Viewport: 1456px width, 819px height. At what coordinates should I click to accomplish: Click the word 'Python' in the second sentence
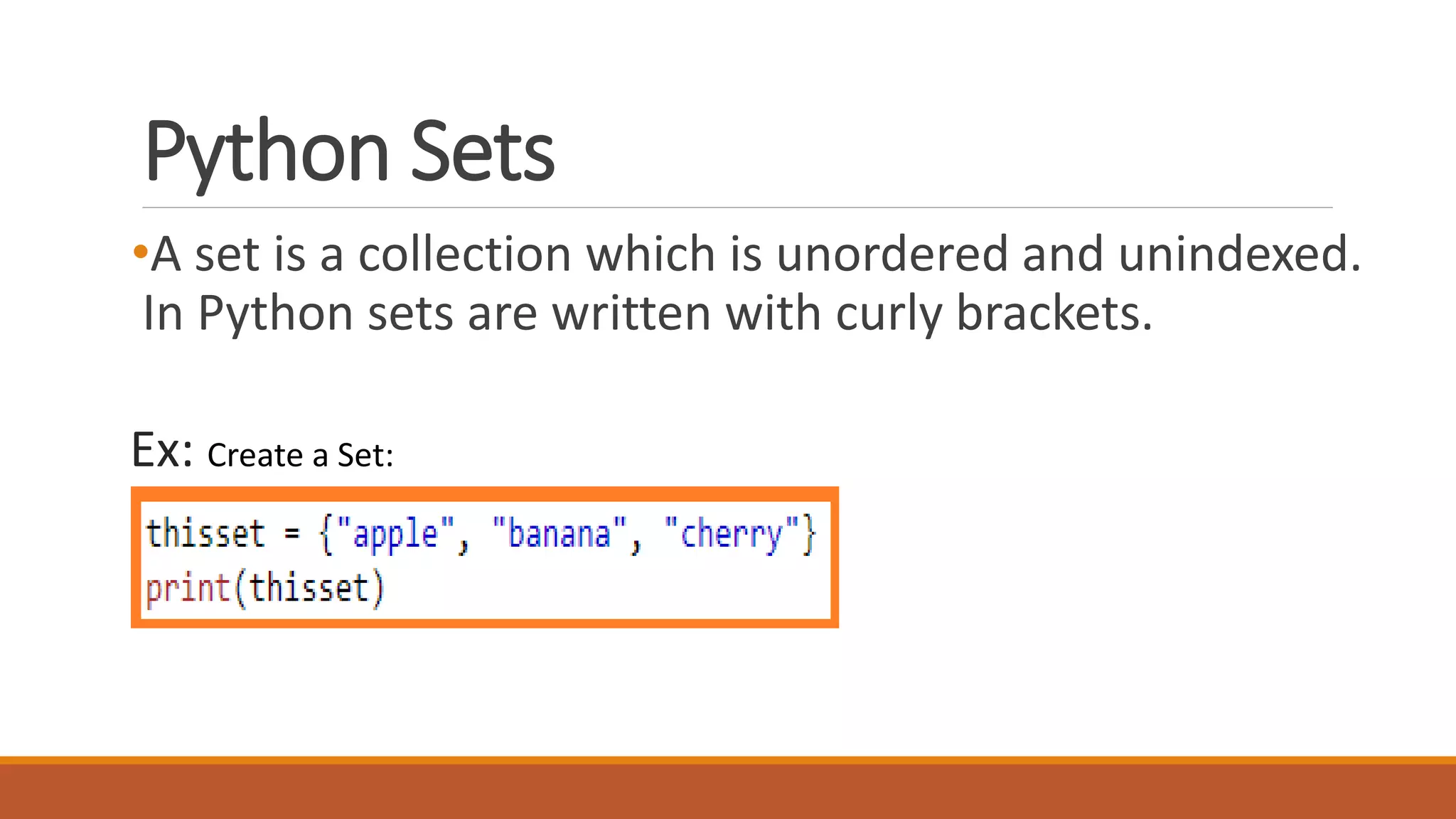click(x=275, y=315)
